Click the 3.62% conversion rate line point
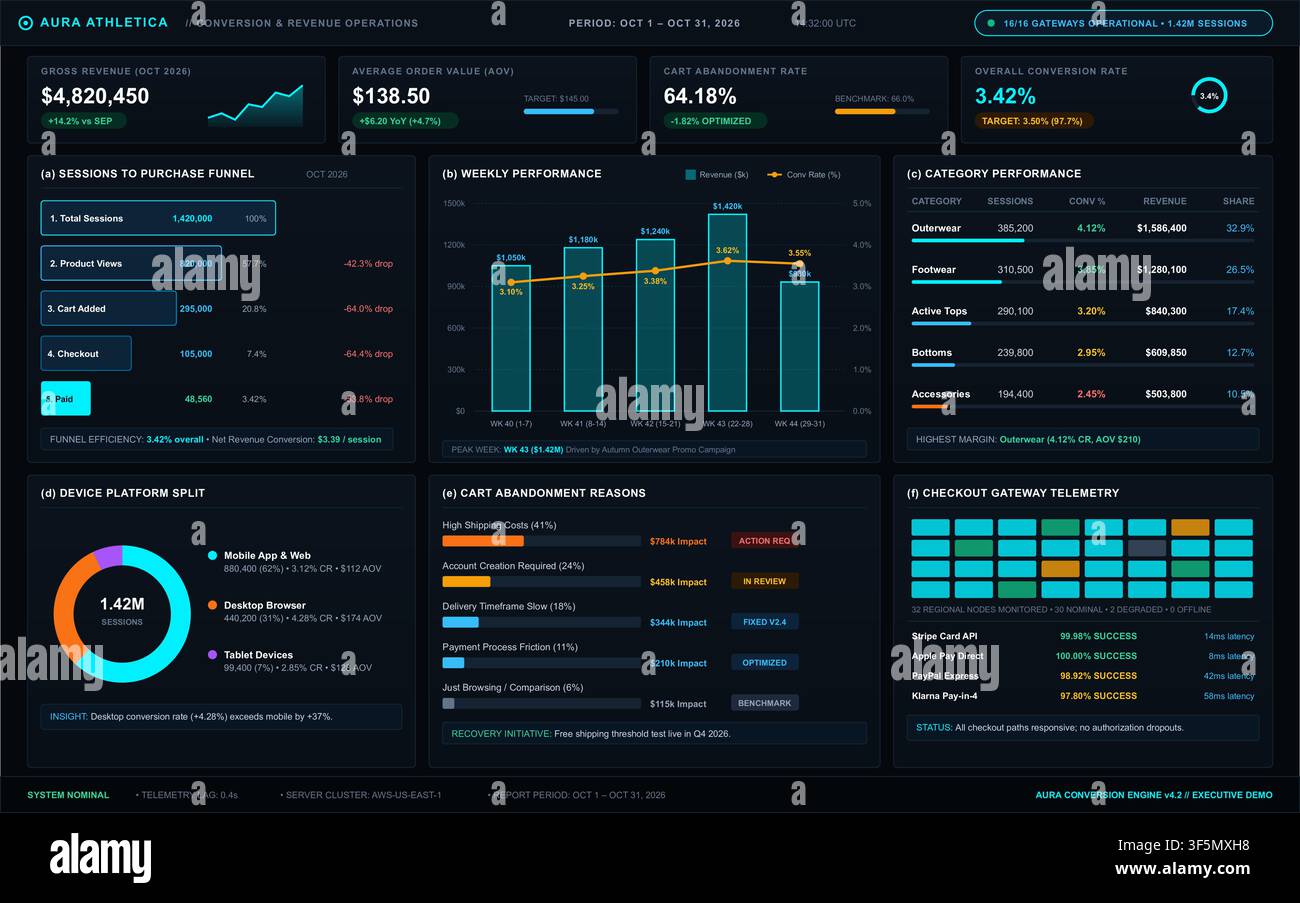Viewport: 1300px width, 903px height. tap(727, 261)
